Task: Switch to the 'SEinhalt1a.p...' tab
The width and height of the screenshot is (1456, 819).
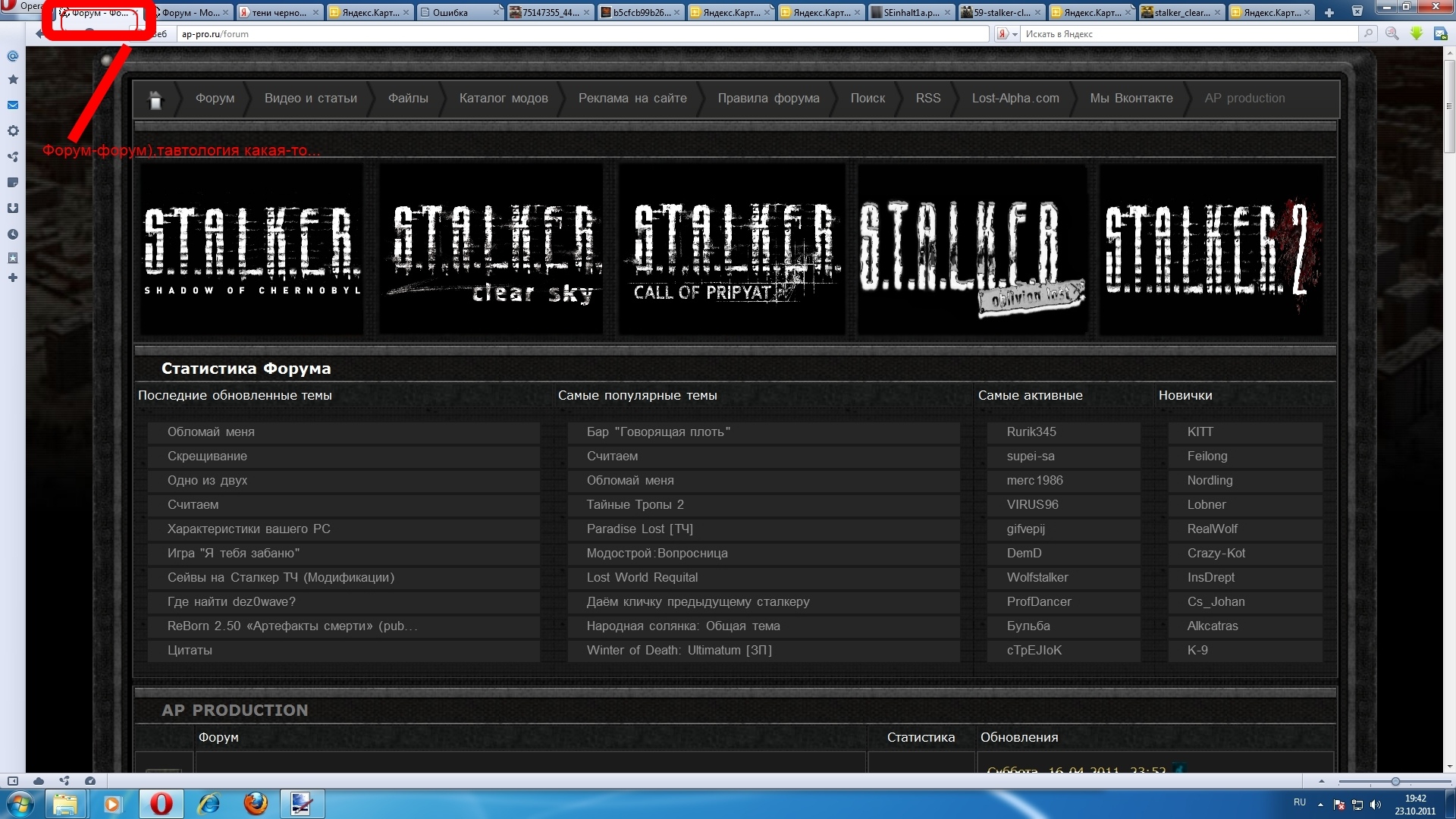Action: (x=911, y=13)
